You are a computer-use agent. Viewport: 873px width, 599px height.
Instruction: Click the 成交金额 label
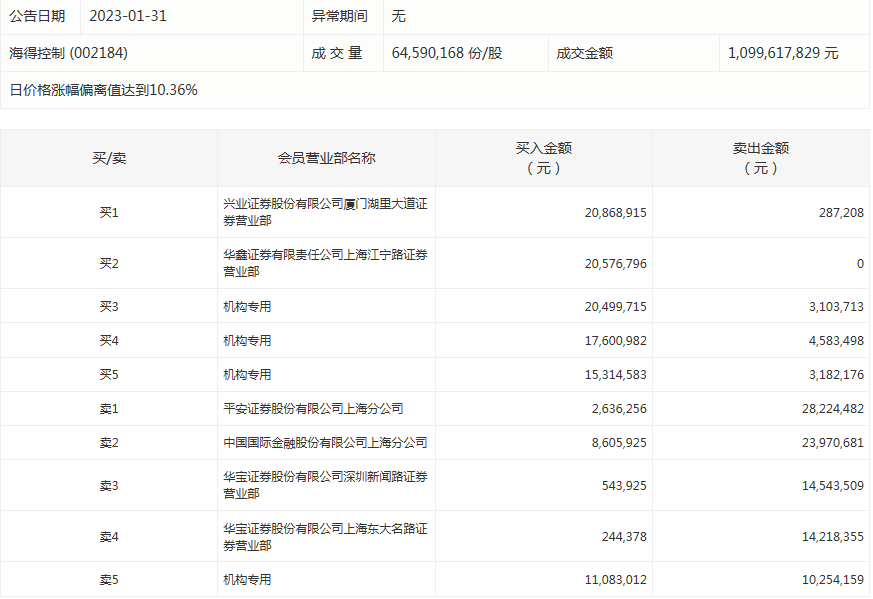tap(585, 53)
